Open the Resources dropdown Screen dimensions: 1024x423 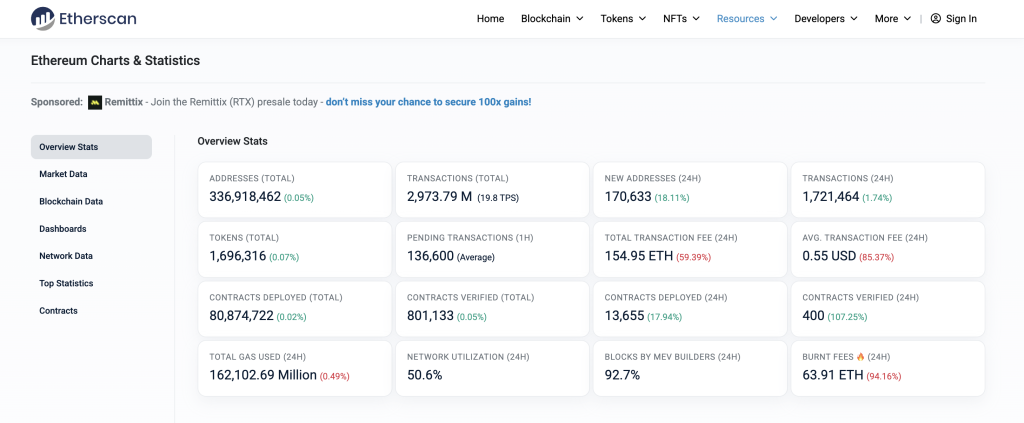(747, 18)
